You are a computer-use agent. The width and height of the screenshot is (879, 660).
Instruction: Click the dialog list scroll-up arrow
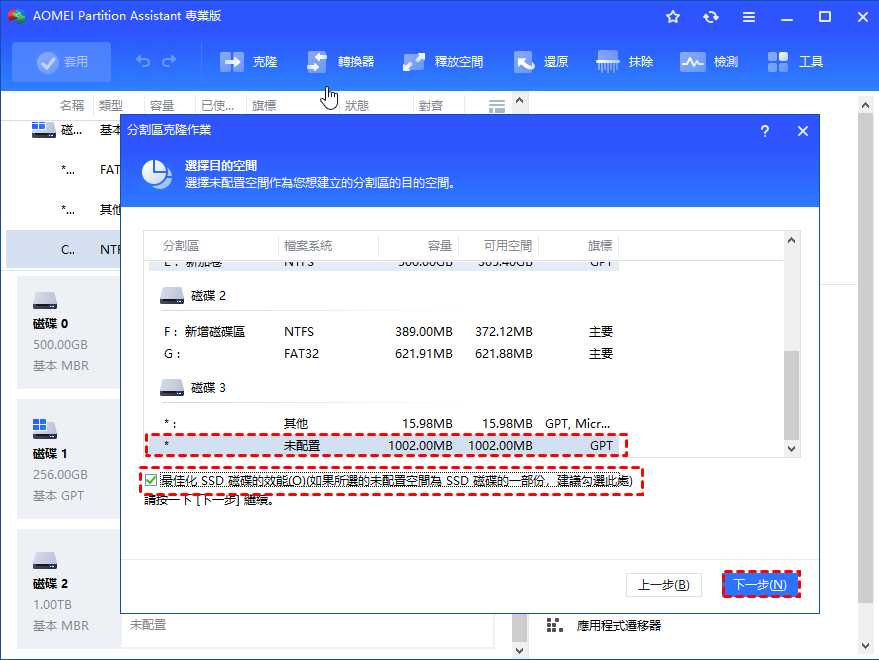(x=792, y=240)
